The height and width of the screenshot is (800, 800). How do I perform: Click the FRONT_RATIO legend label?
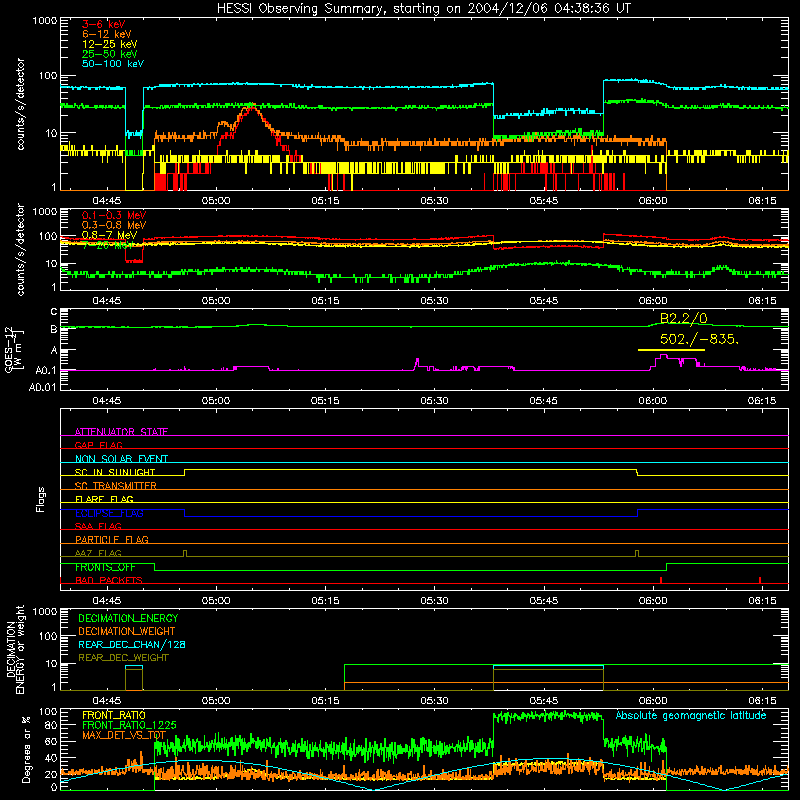(114, 715)
